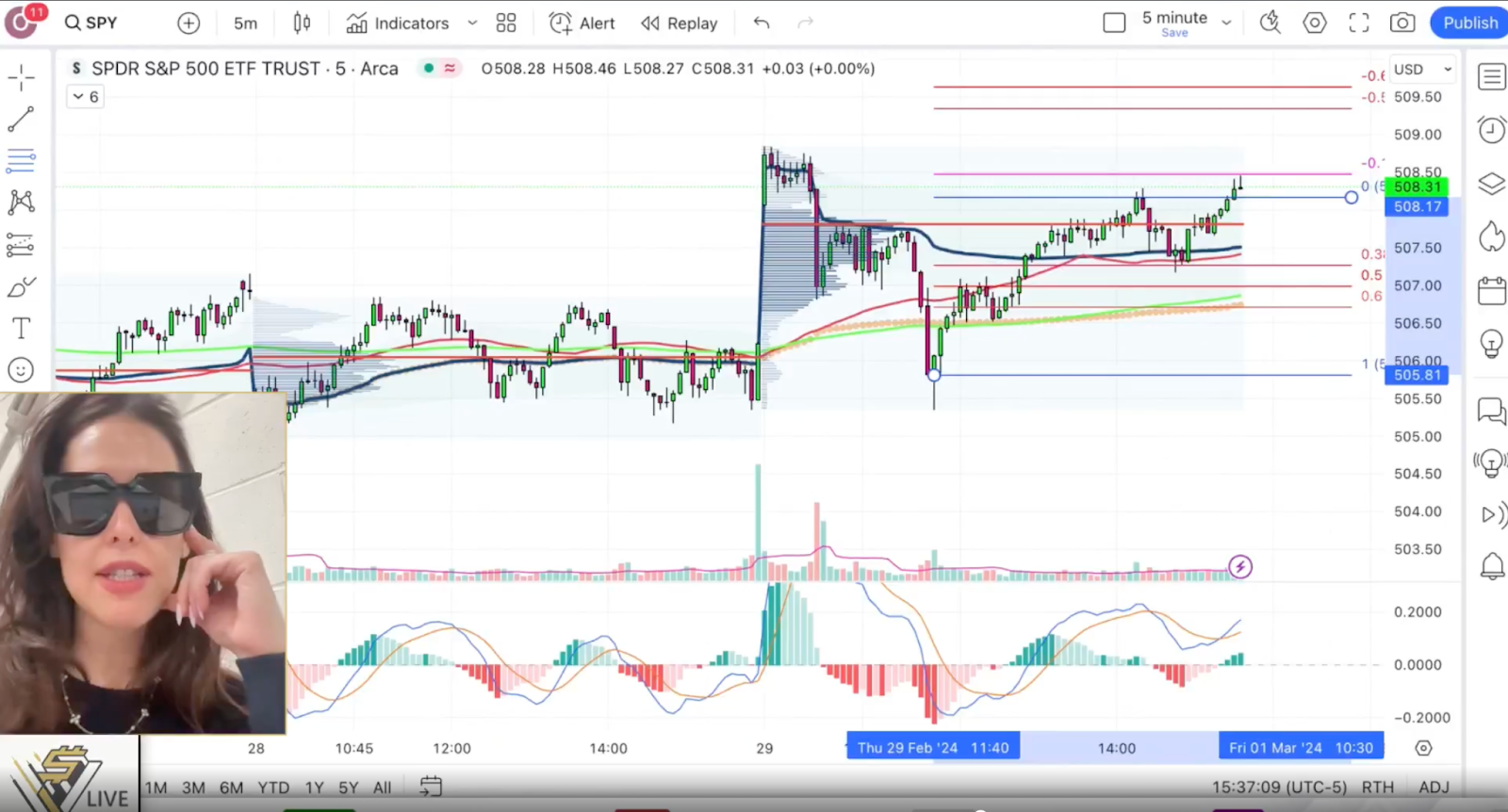The image size is (1508, 812).
Task: Open the Indicators dialog
Action: tap(398, 23)
